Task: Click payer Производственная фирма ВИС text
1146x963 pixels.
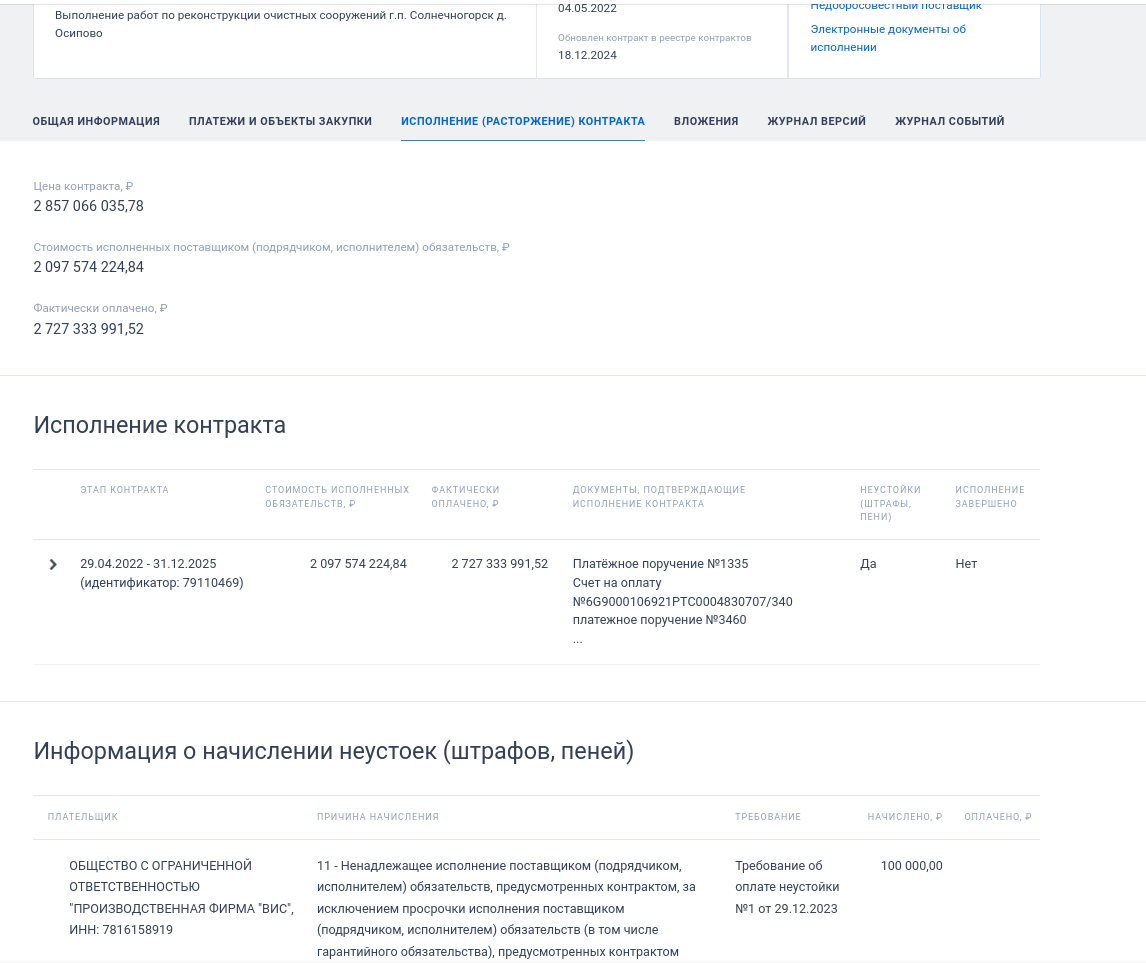Action: tap(181, 897)
